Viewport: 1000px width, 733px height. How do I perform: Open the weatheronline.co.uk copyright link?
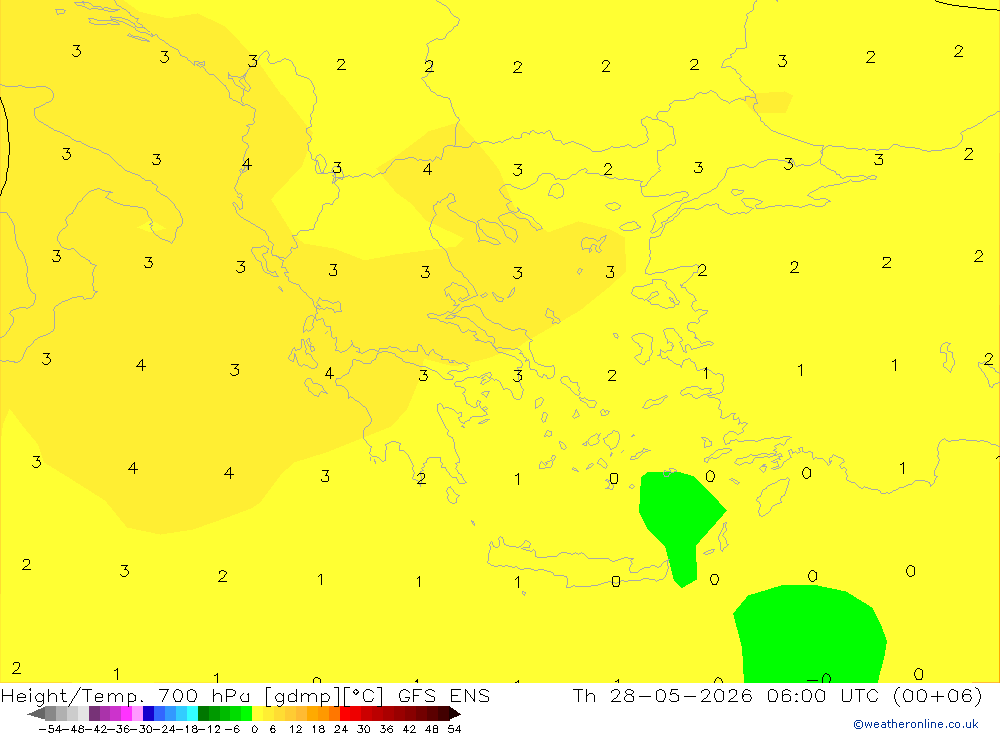tap(916, 724)
